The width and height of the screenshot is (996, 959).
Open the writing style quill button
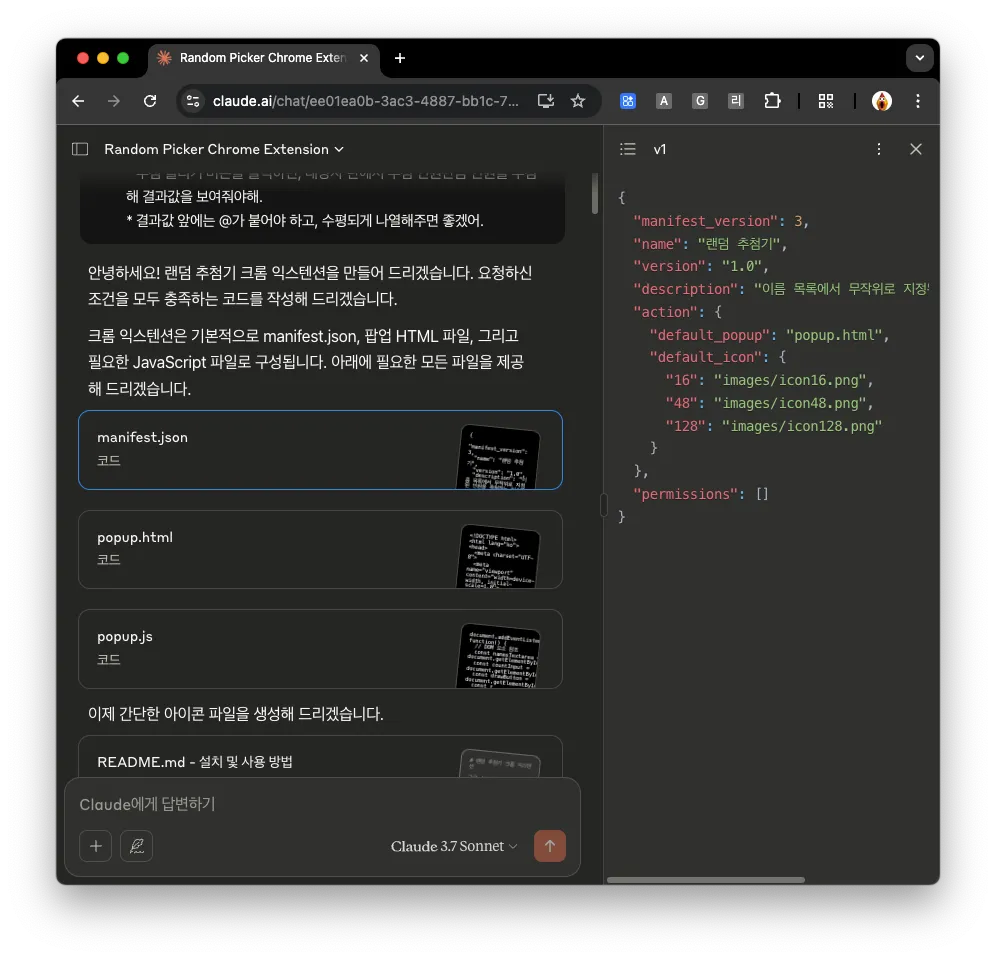tap(137, 846)
